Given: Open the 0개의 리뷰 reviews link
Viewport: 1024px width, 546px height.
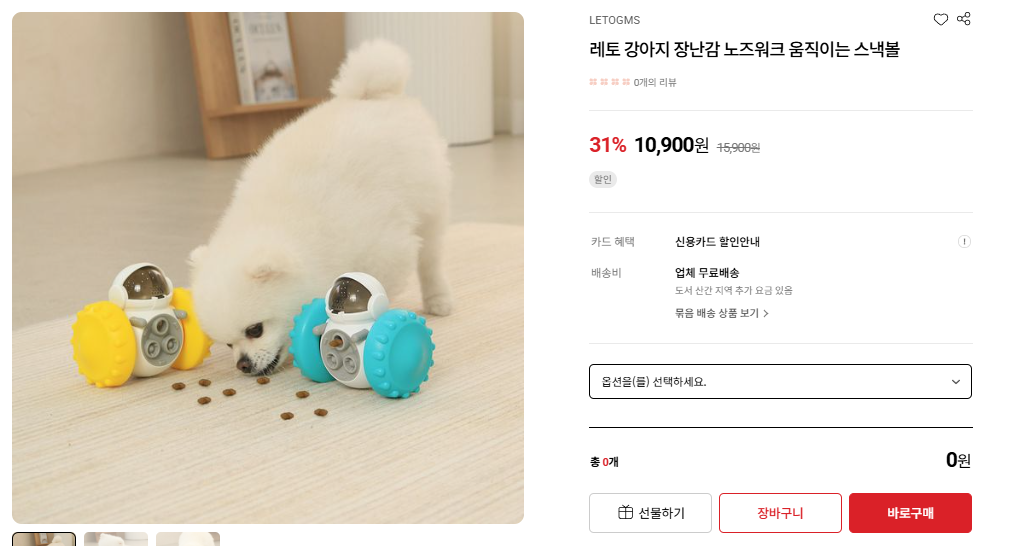Looking at the screenshot, I should [655, 82].
